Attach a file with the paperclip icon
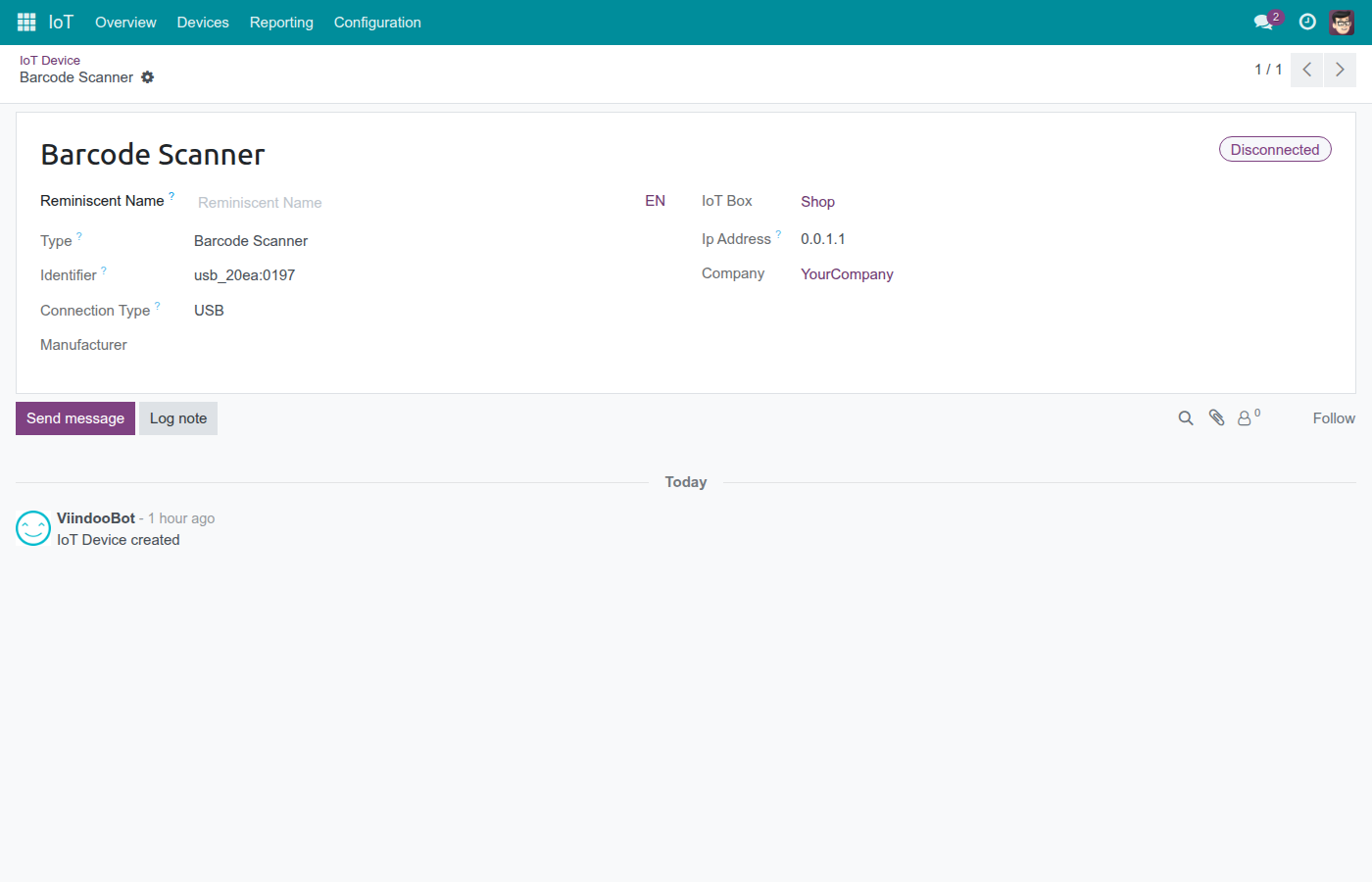This screenshot has height=882, width=1372. [1216, 418]
